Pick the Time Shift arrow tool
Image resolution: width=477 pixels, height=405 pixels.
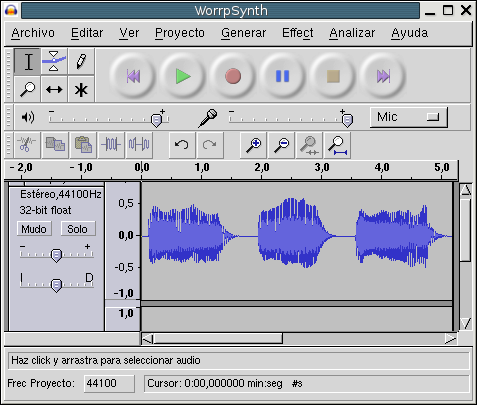[x=54, y=89]
